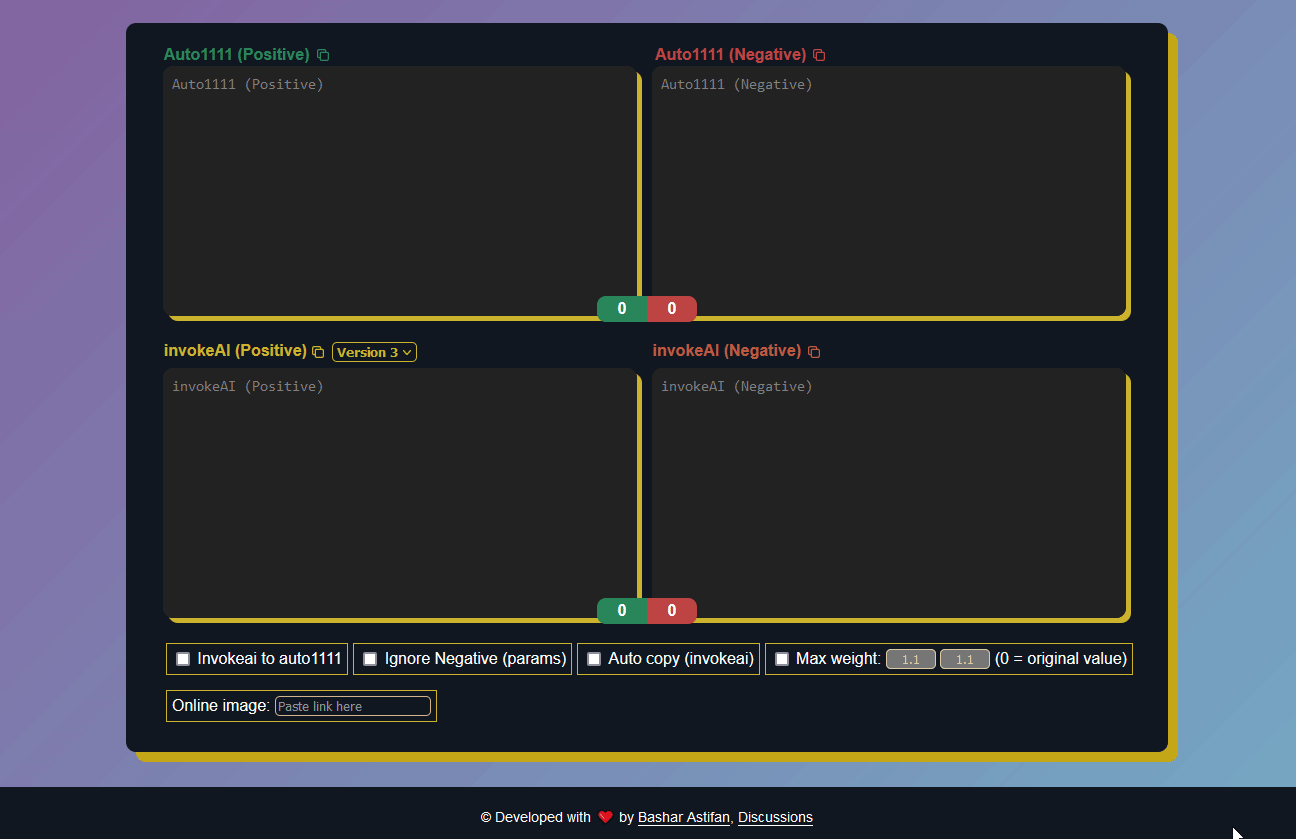Viewport: 1296px width, 839px height.
Task: Copy the Auto1111 (Positive) prompt icon
Action: [x=323, y=55]
